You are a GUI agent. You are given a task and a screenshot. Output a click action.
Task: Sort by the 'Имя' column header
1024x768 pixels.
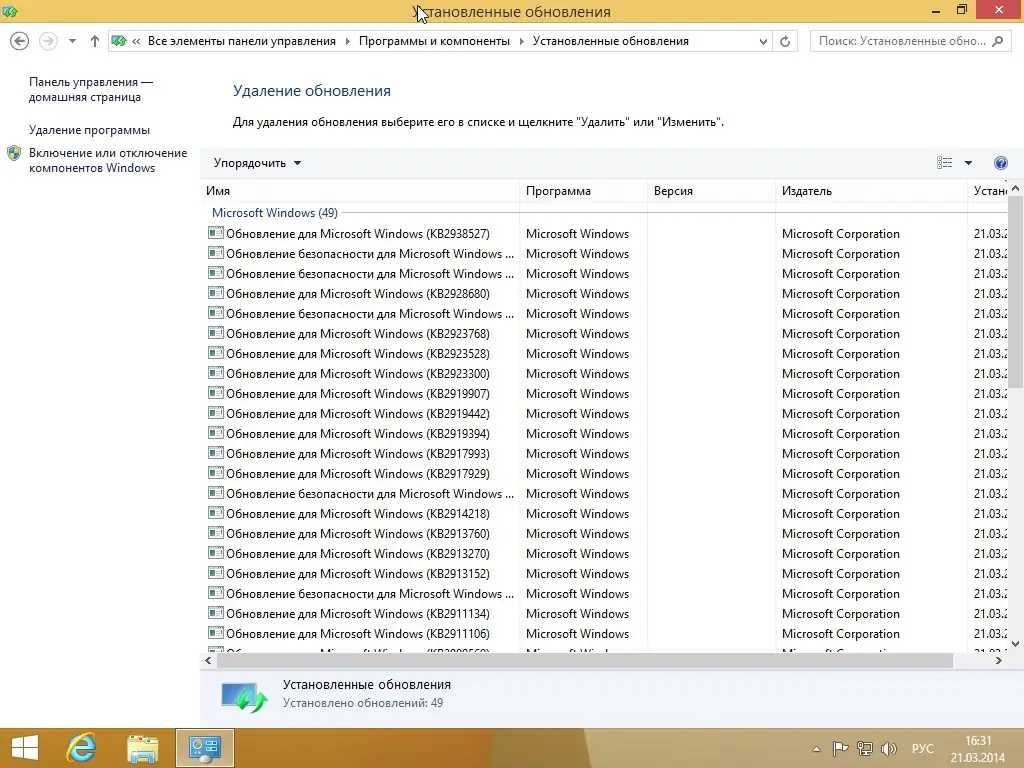click(x=360, y=191)
